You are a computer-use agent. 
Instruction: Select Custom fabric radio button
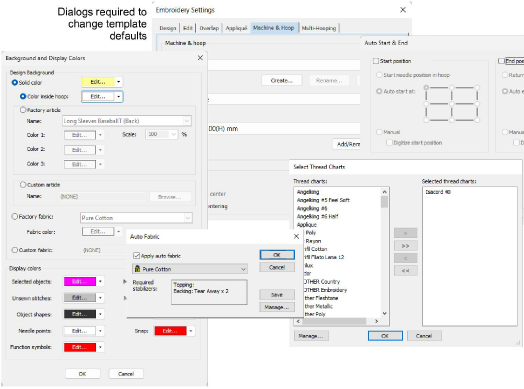coord(15,250)
